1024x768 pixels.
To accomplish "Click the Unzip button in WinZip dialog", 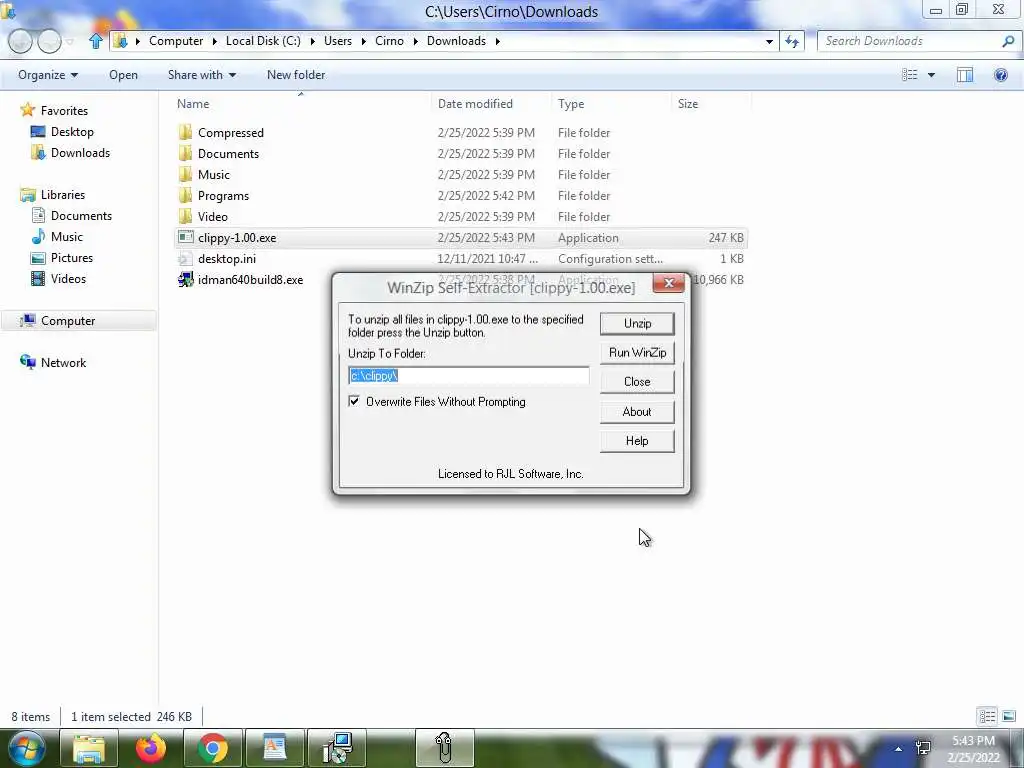I will pyautogui.click(x=637, y=323).
